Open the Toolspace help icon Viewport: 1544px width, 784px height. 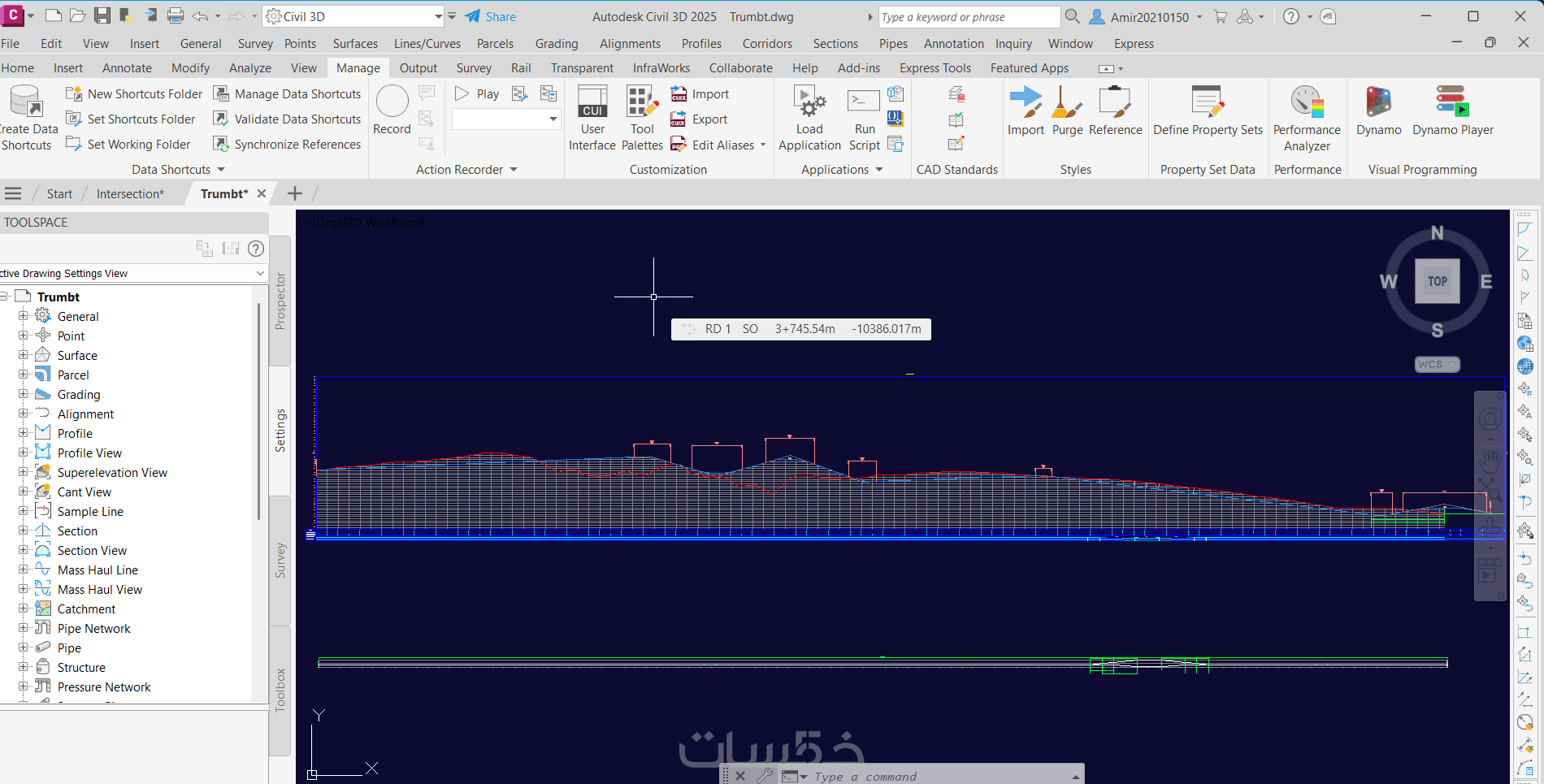click(x=256, y=249)
